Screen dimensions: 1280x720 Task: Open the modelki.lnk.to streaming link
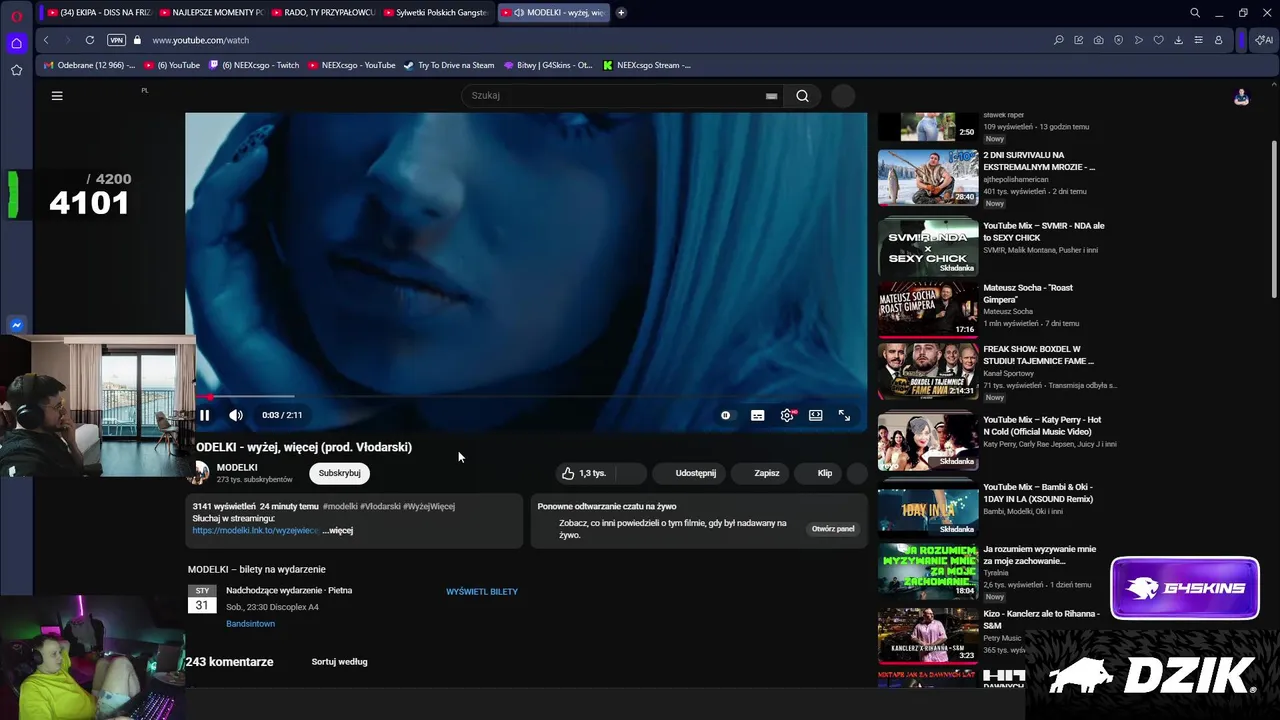coord(256,531)
